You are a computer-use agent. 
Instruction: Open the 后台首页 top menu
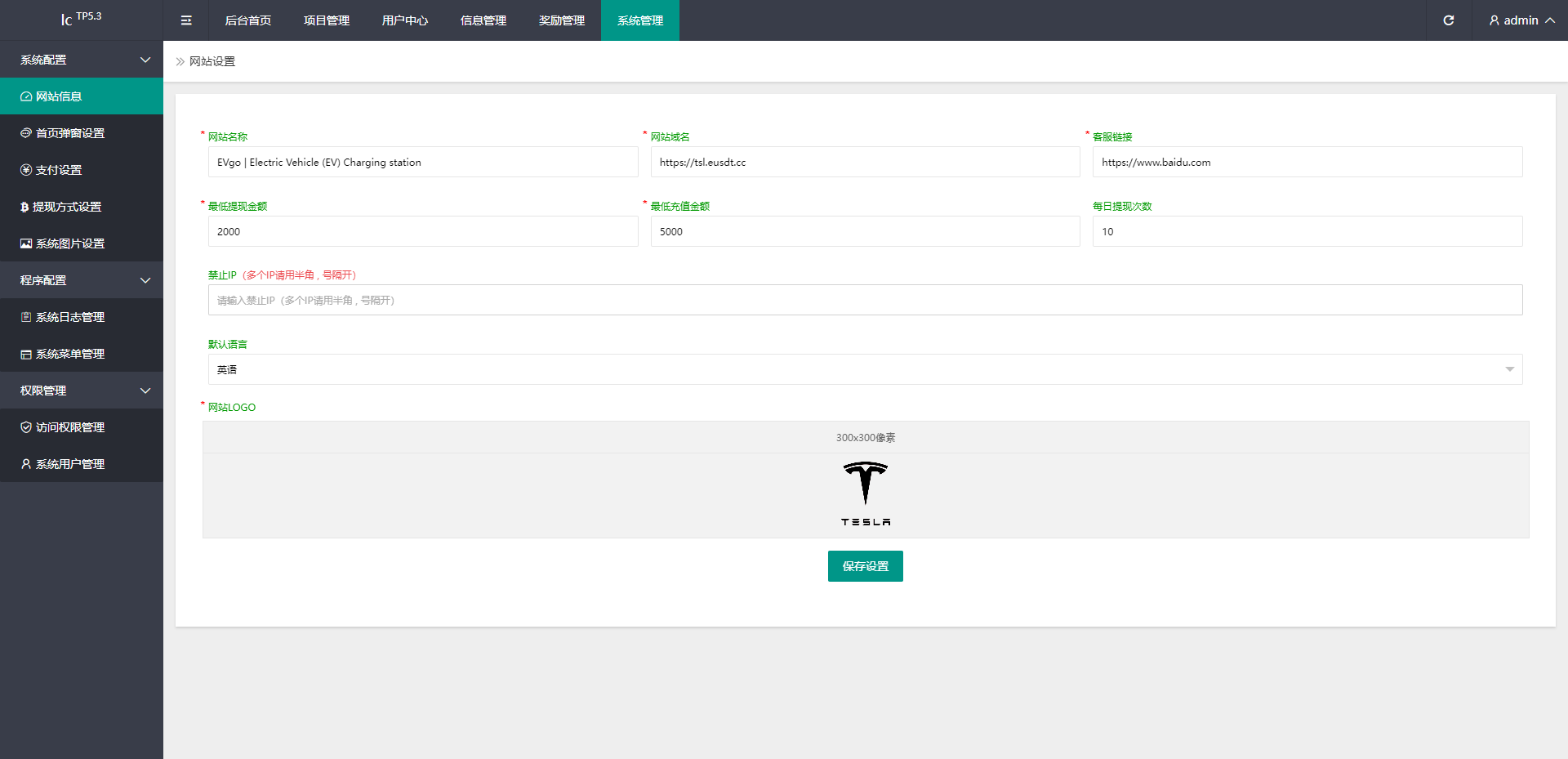click(248, 20)
